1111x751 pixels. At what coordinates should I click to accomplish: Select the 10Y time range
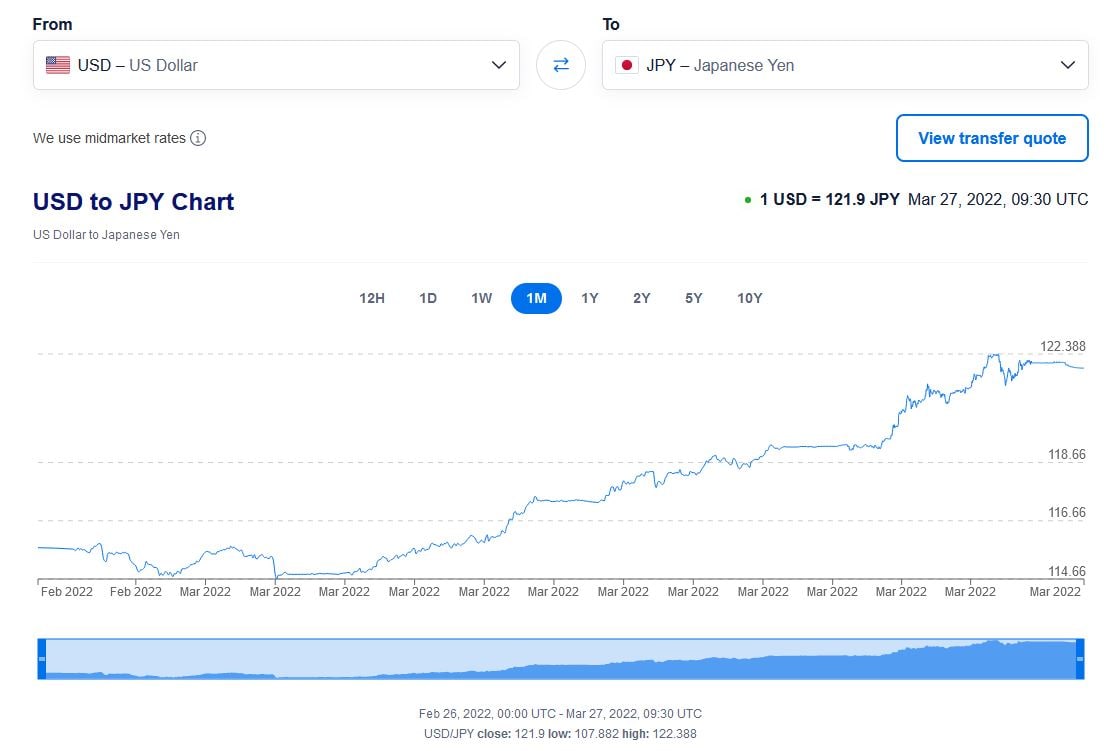tap(750, 298)
